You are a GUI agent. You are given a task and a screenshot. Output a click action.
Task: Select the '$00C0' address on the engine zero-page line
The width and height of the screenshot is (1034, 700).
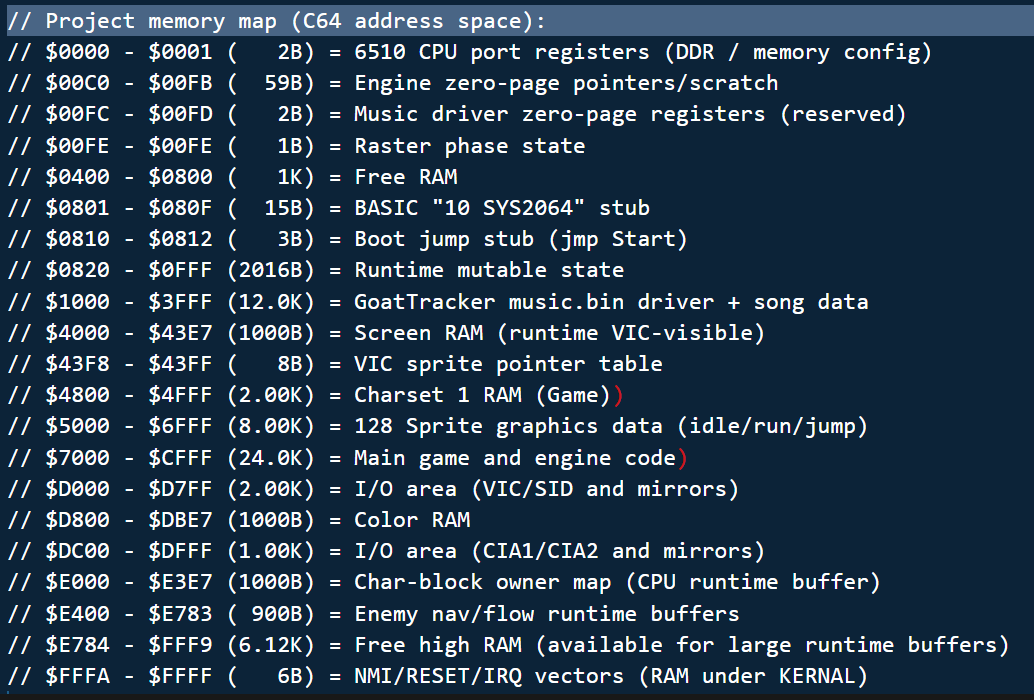point(77,83)
